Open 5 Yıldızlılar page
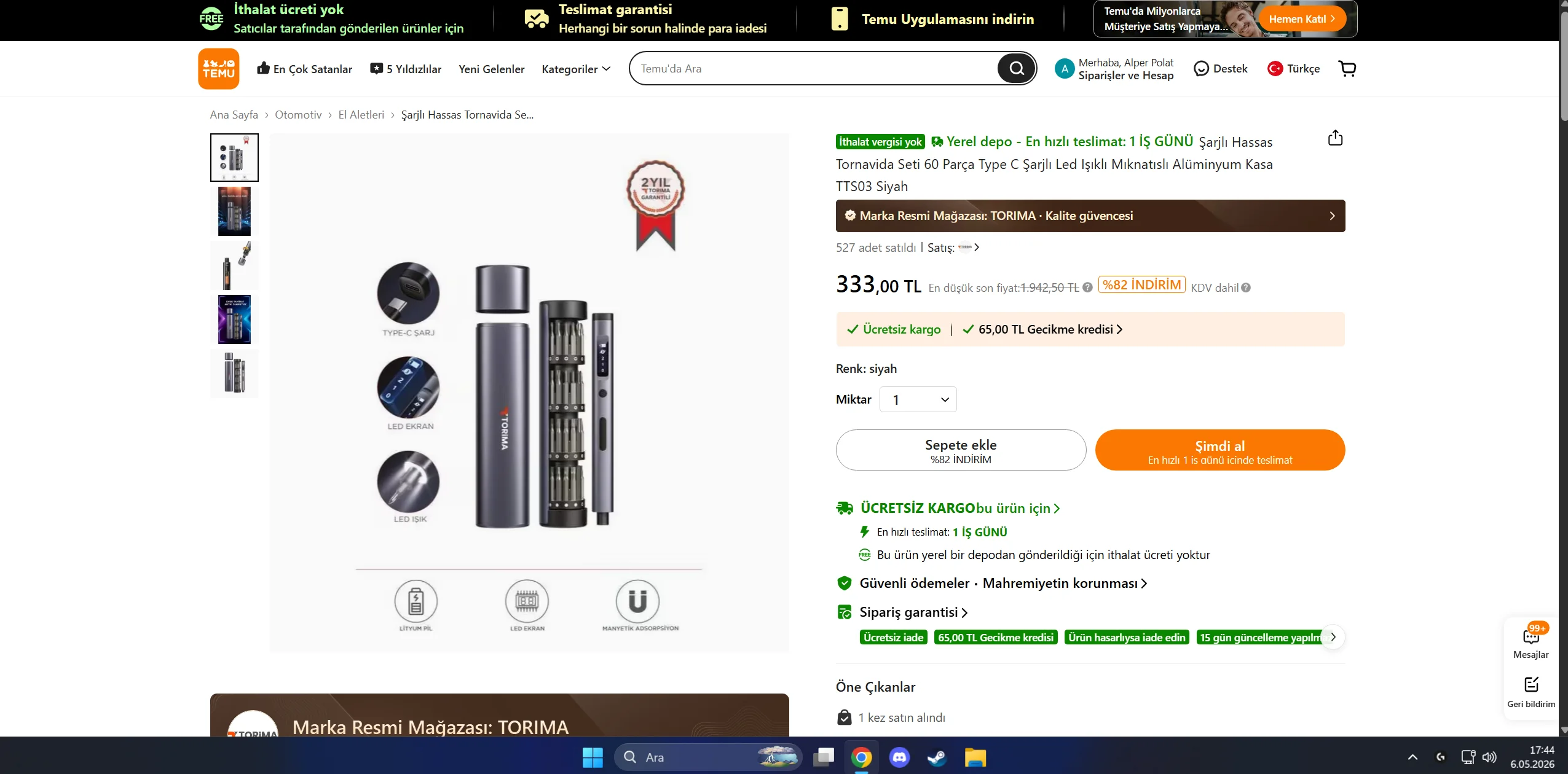 tap(406, 69)
